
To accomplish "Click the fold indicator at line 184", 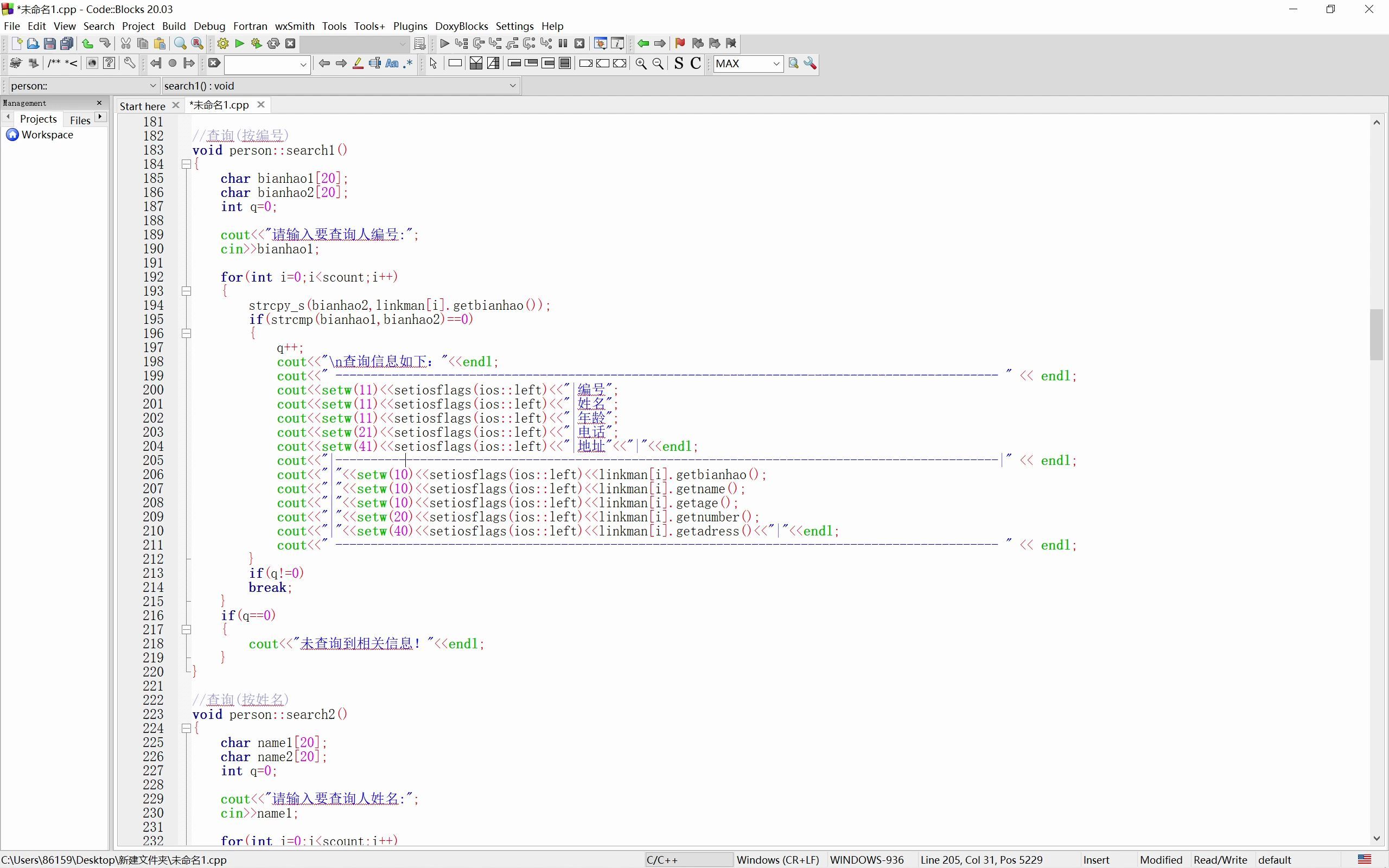I will [x=184, y=164].
